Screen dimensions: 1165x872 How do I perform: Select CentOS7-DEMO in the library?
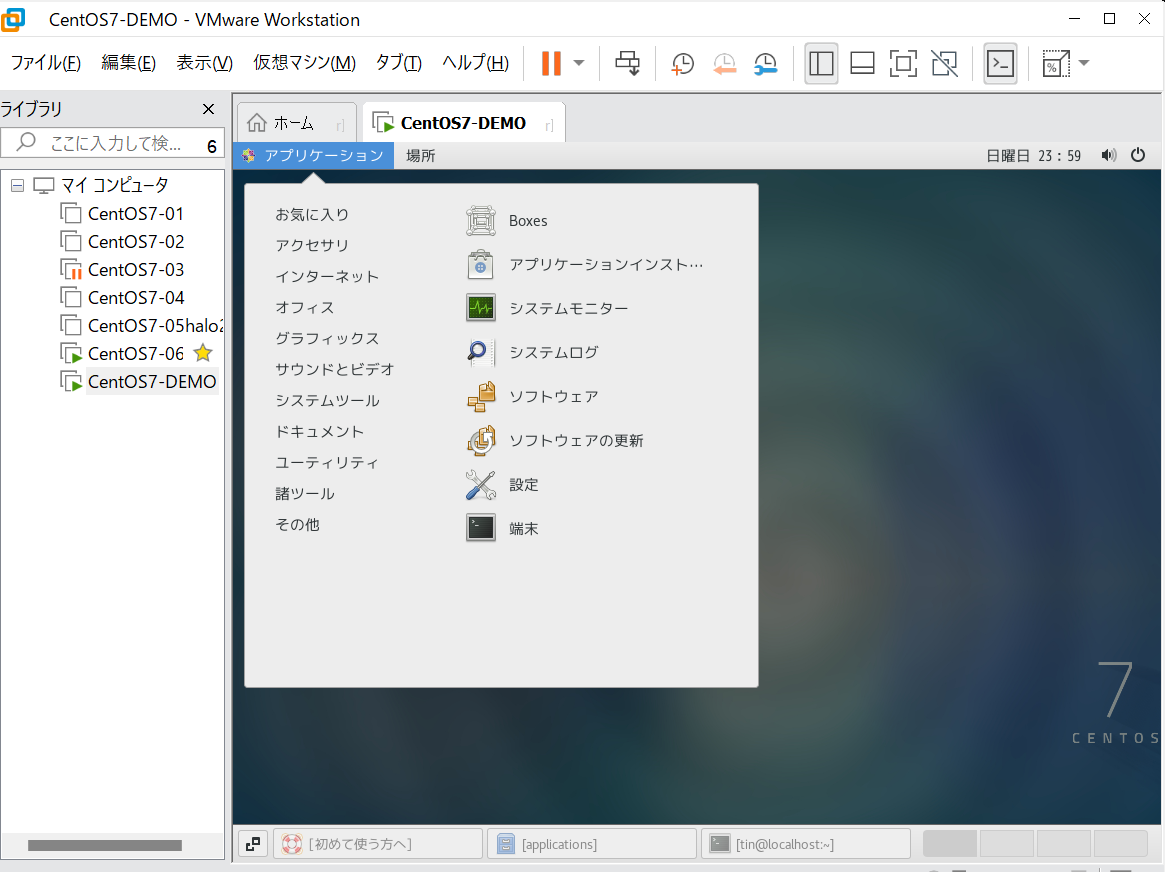click(152, 382)
